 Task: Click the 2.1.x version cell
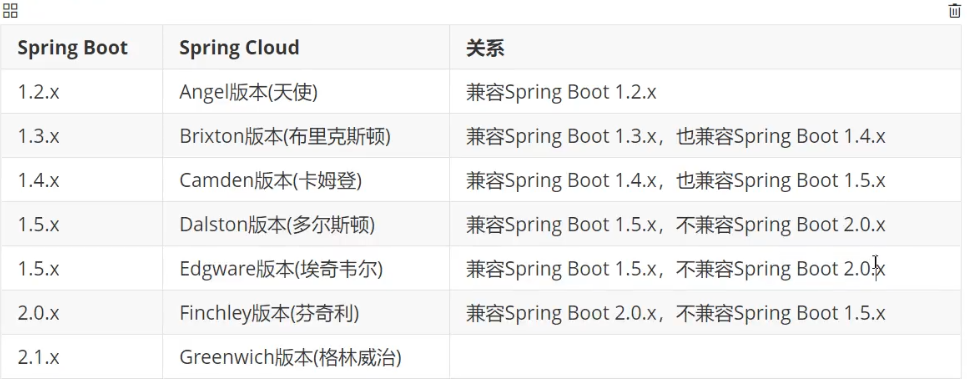(x=82, y=357)
